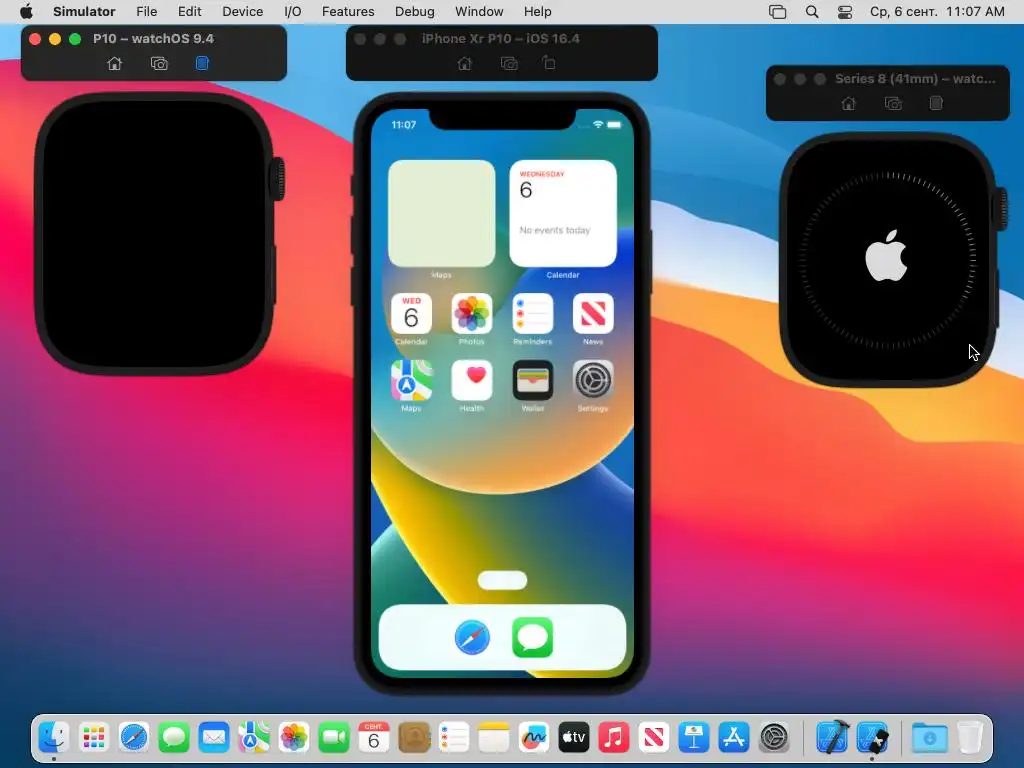The width and height of the screenshot is (1024, 768).
Task: Rotate device in iPhone Xr P10 window
Action: pos(549,63)
